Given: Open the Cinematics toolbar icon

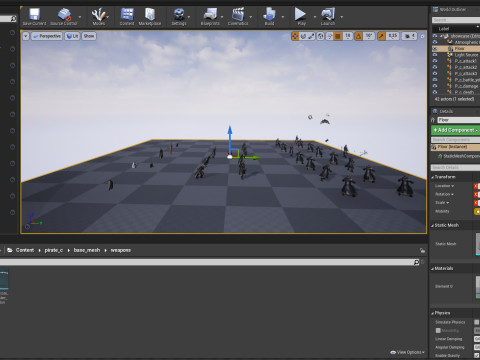Looking at the screenshot, I should tap(238, 16).
